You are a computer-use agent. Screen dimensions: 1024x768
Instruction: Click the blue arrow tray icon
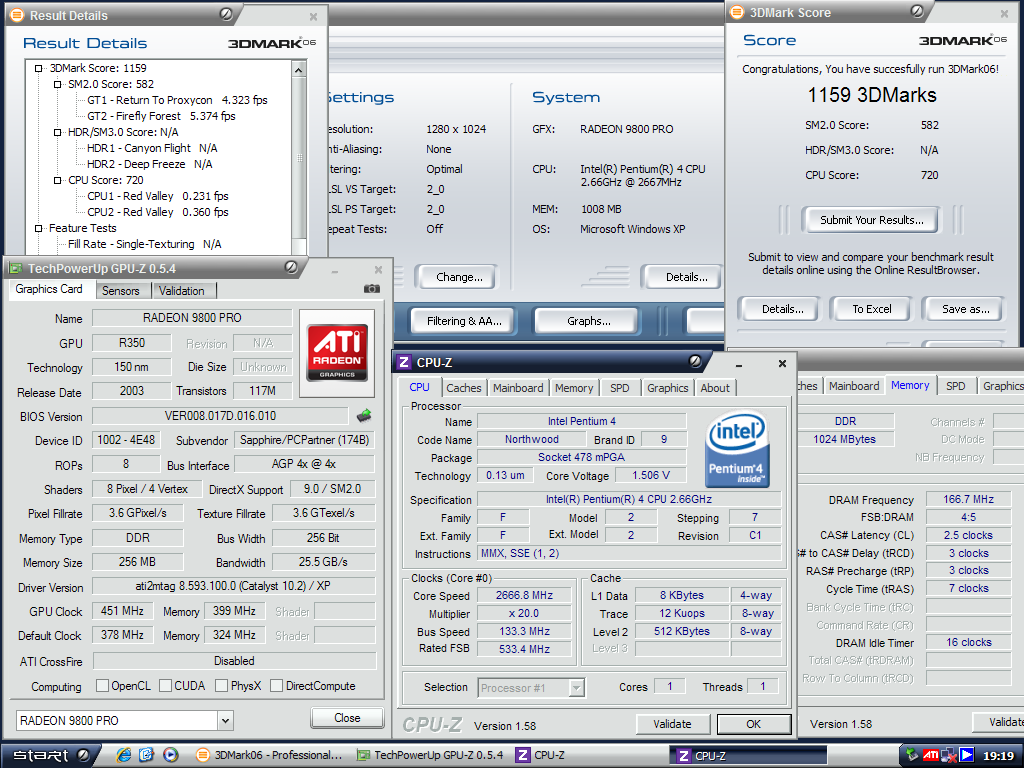tap(967, 756)
